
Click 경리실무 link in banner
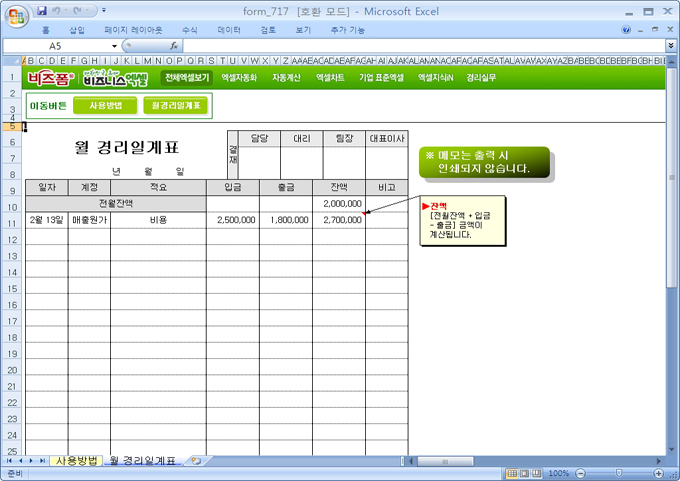[x=481, y=78]
